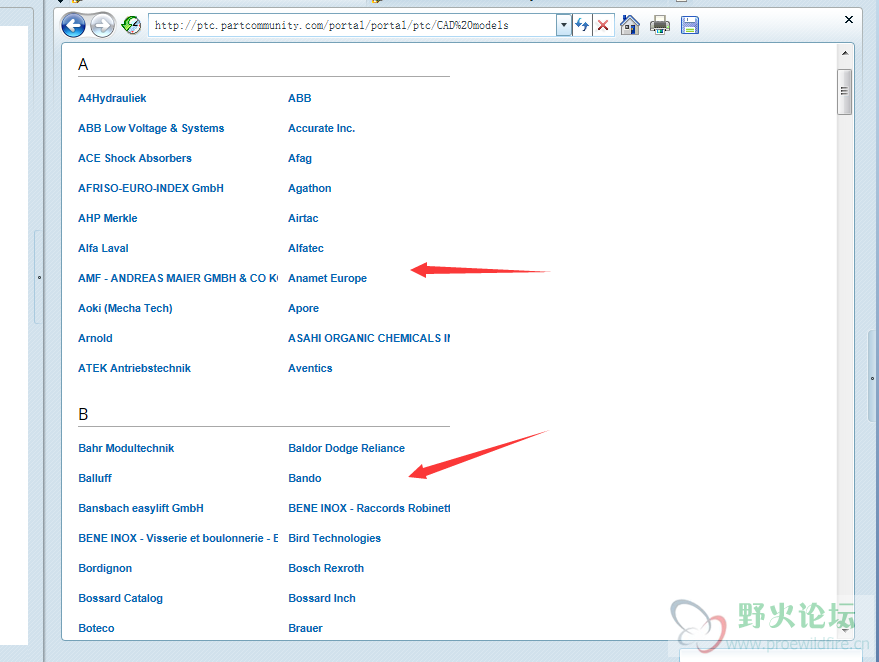Open the Bosch Rexroth link
Viewport: 879px width, 662px height.
326,568
